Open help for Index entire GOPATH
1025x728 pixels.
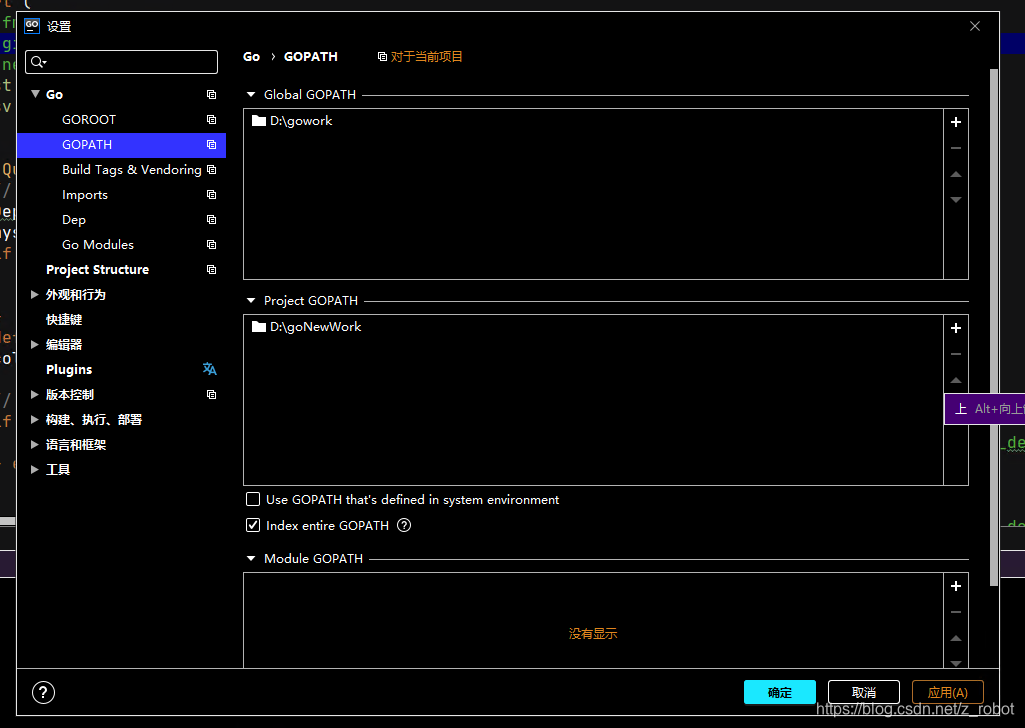[404, 525]
